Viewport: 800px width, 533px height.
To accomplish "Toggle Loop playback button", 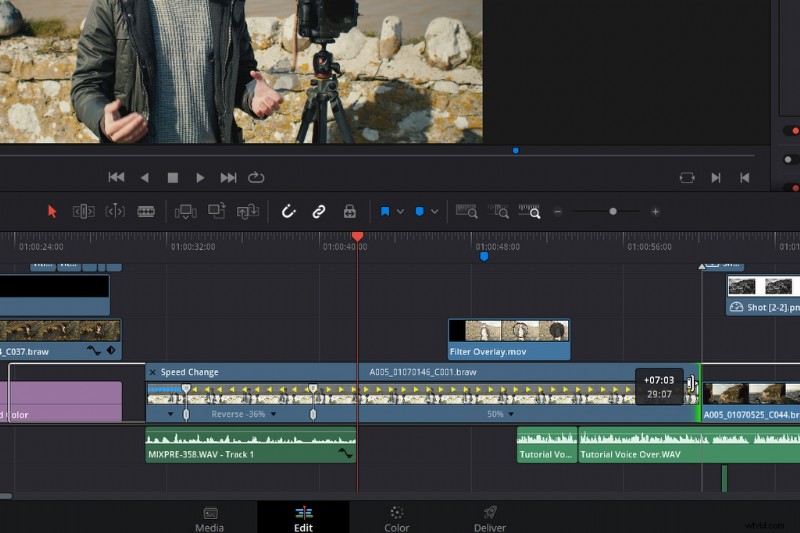I will (256, 177).
